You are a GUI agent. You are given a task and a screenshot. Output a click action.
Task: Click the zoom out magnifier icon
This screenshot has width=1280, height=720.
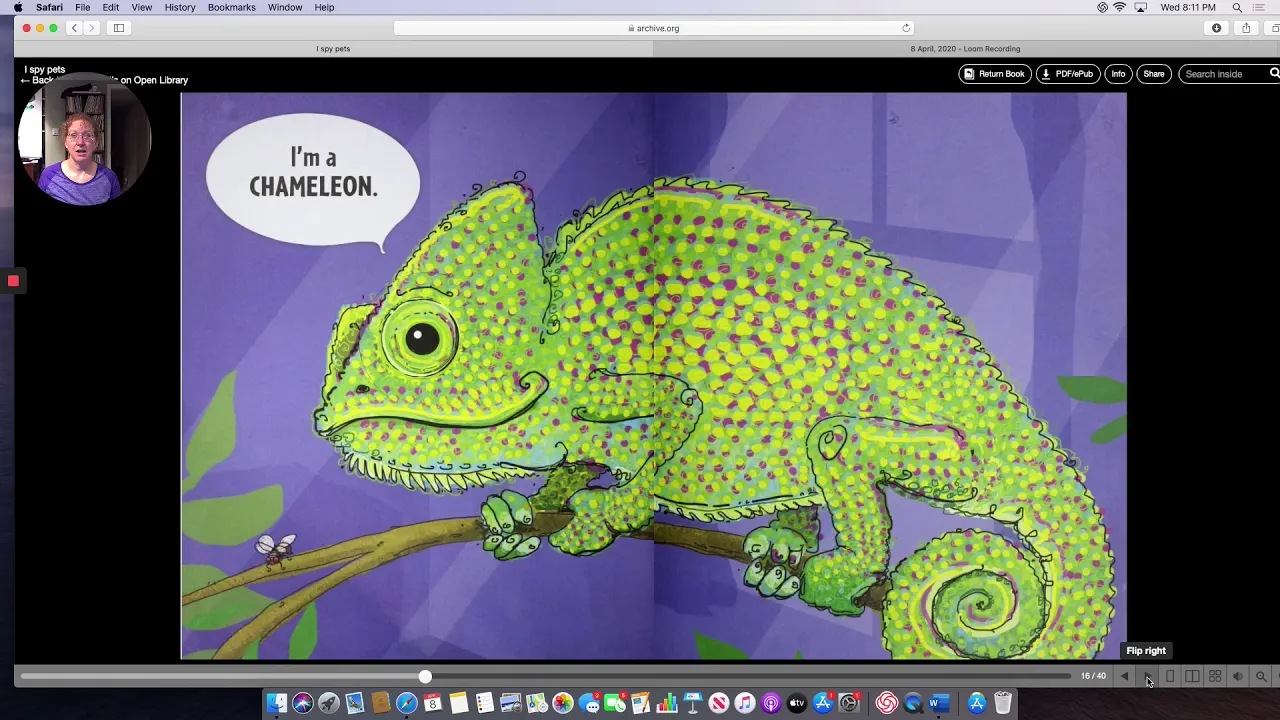click(x=1261, y=677)
